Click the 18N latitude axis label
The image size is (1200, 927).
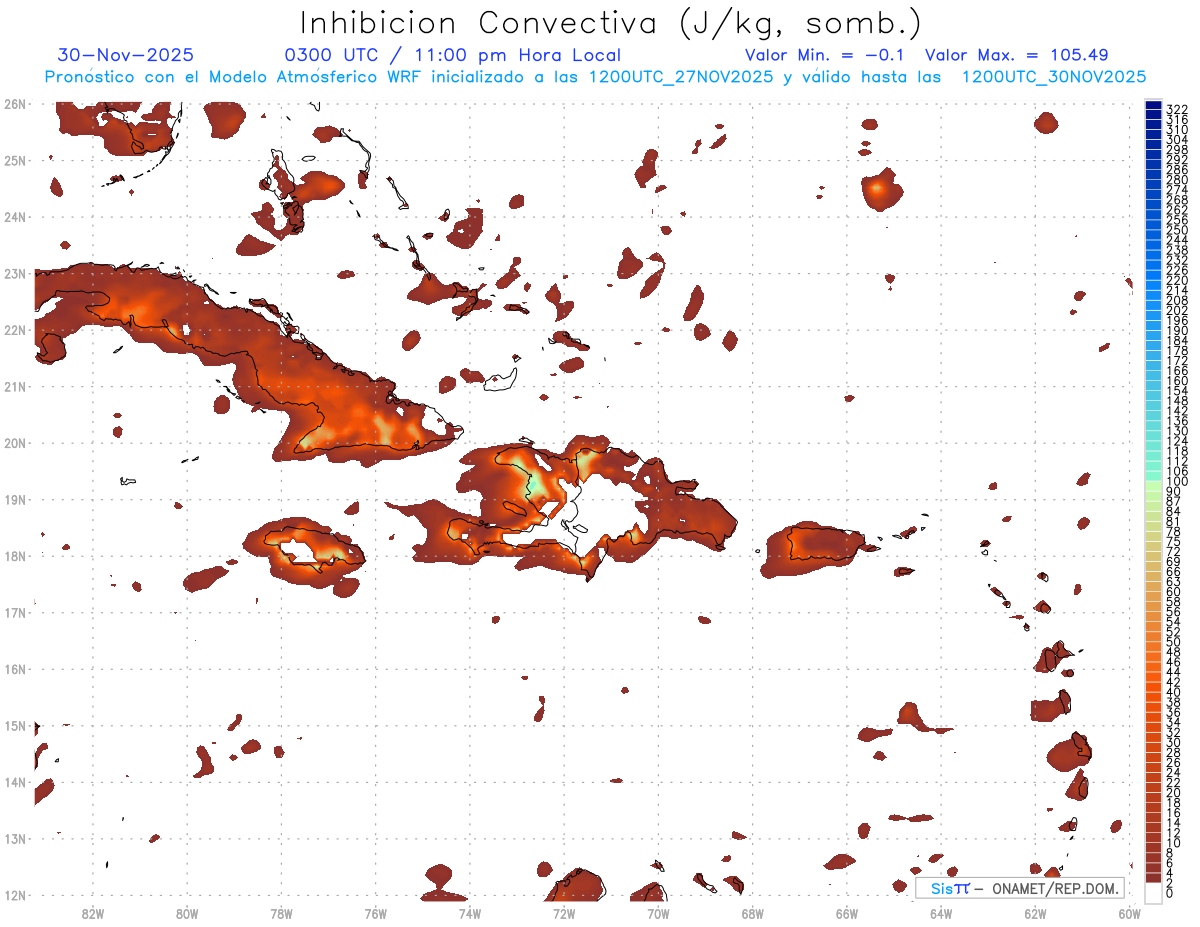[15, 556]
